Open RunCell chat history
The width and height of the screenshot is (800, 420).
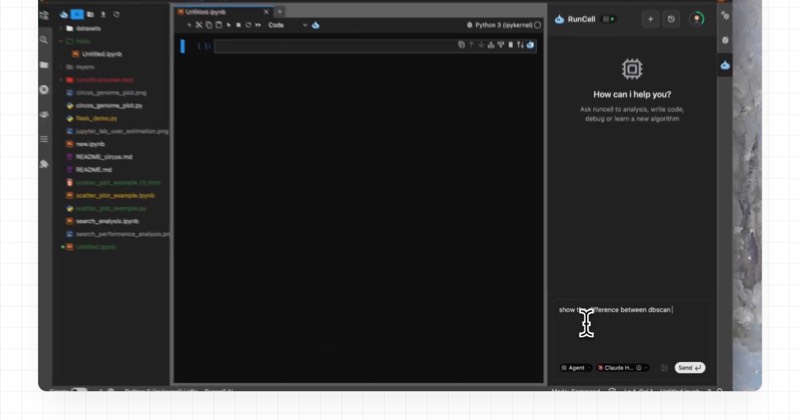(671, 19)
